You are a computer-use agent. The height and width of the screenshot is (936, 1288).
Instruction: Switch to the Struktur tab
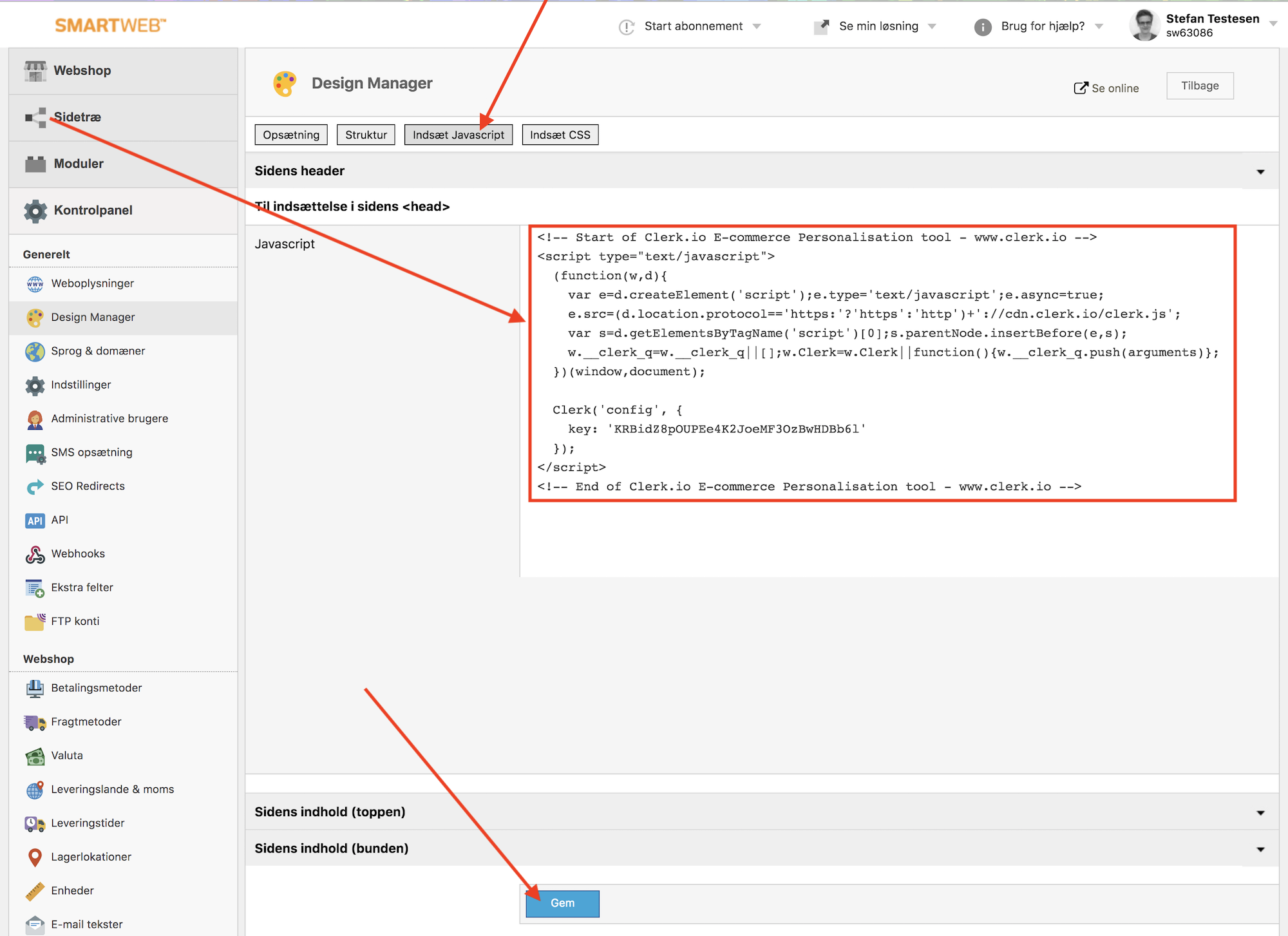(x=365, y=135)
